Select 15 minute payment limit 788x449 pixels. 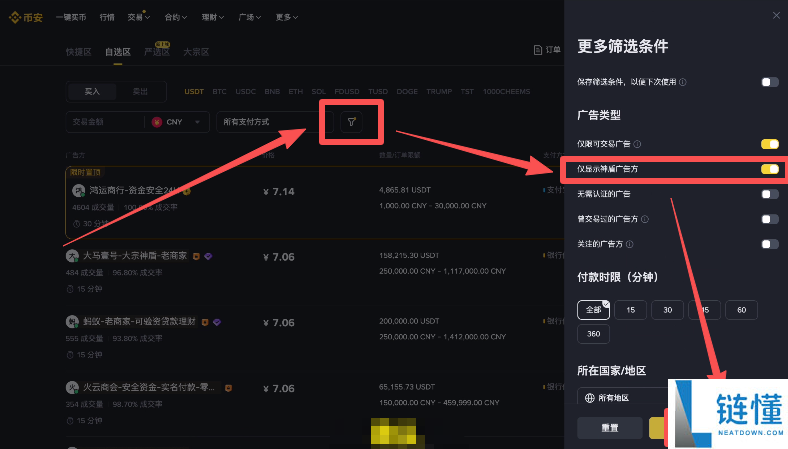[x=631, y=310]
